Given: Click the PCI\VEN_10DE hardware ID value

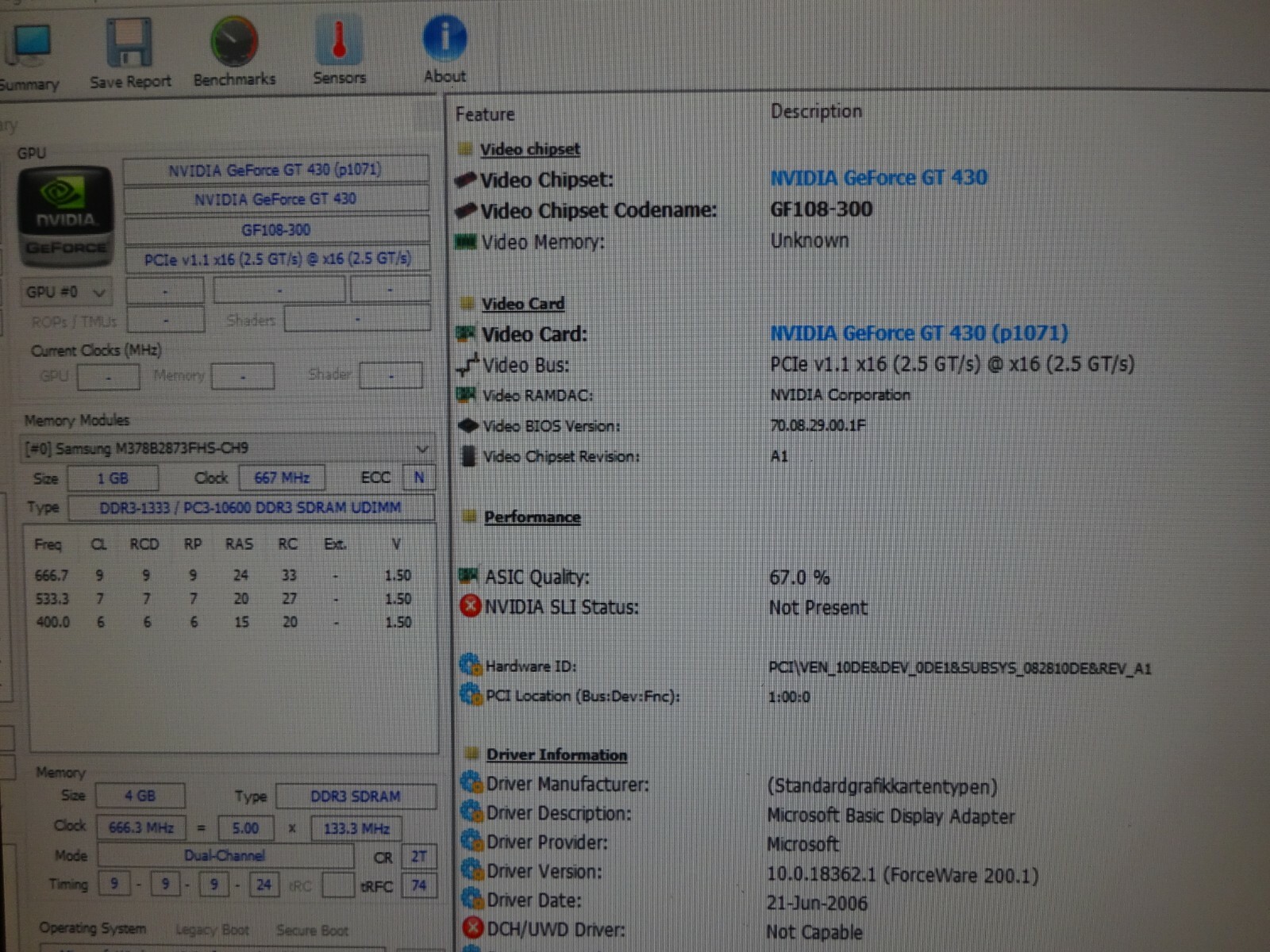Looking at the screenshot, I should (960, 668).
